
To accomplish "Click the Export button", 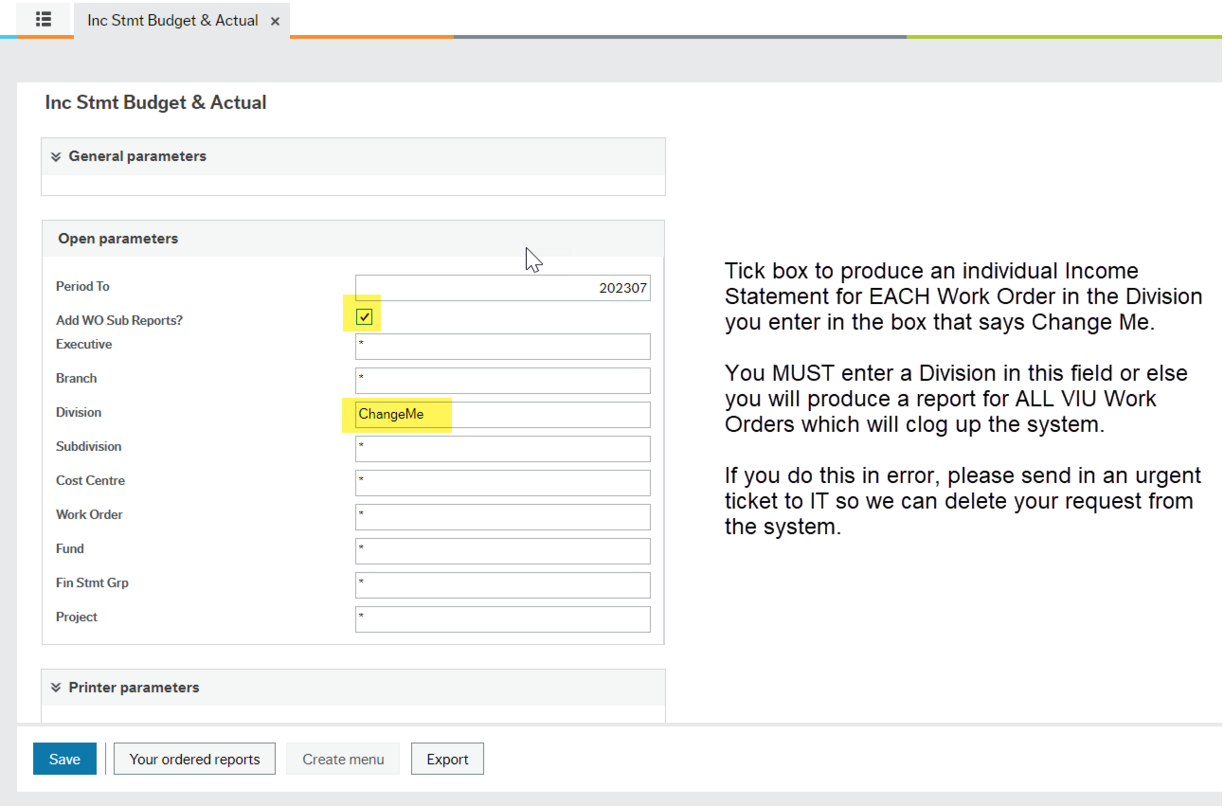I will click(x=447, y=758).
